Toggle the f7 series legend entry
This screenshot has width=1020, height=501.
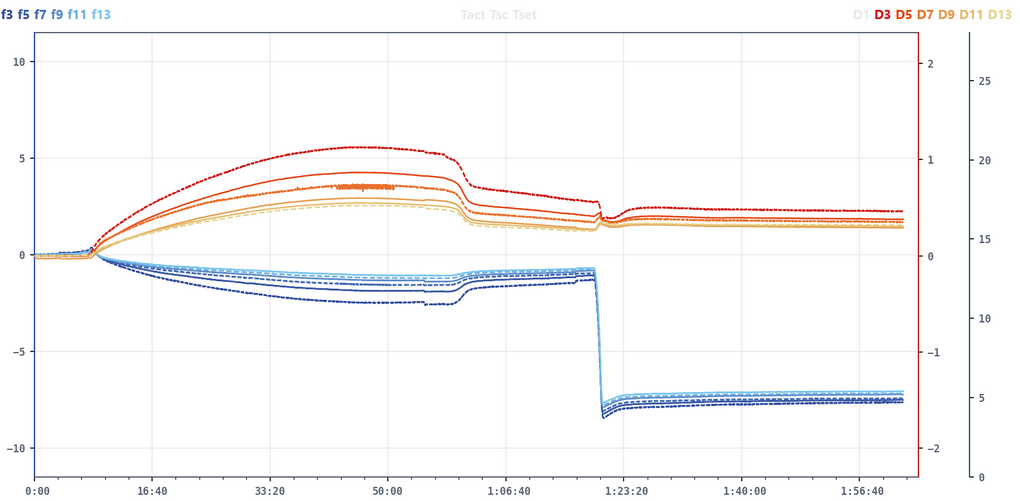click(40, 14)
